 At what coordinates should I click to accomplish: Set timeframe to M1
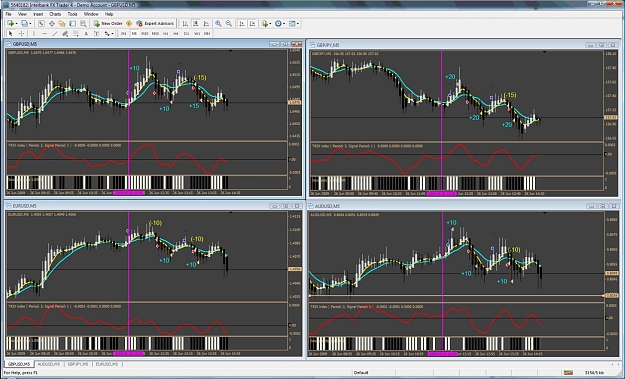[x=124, y=33]
